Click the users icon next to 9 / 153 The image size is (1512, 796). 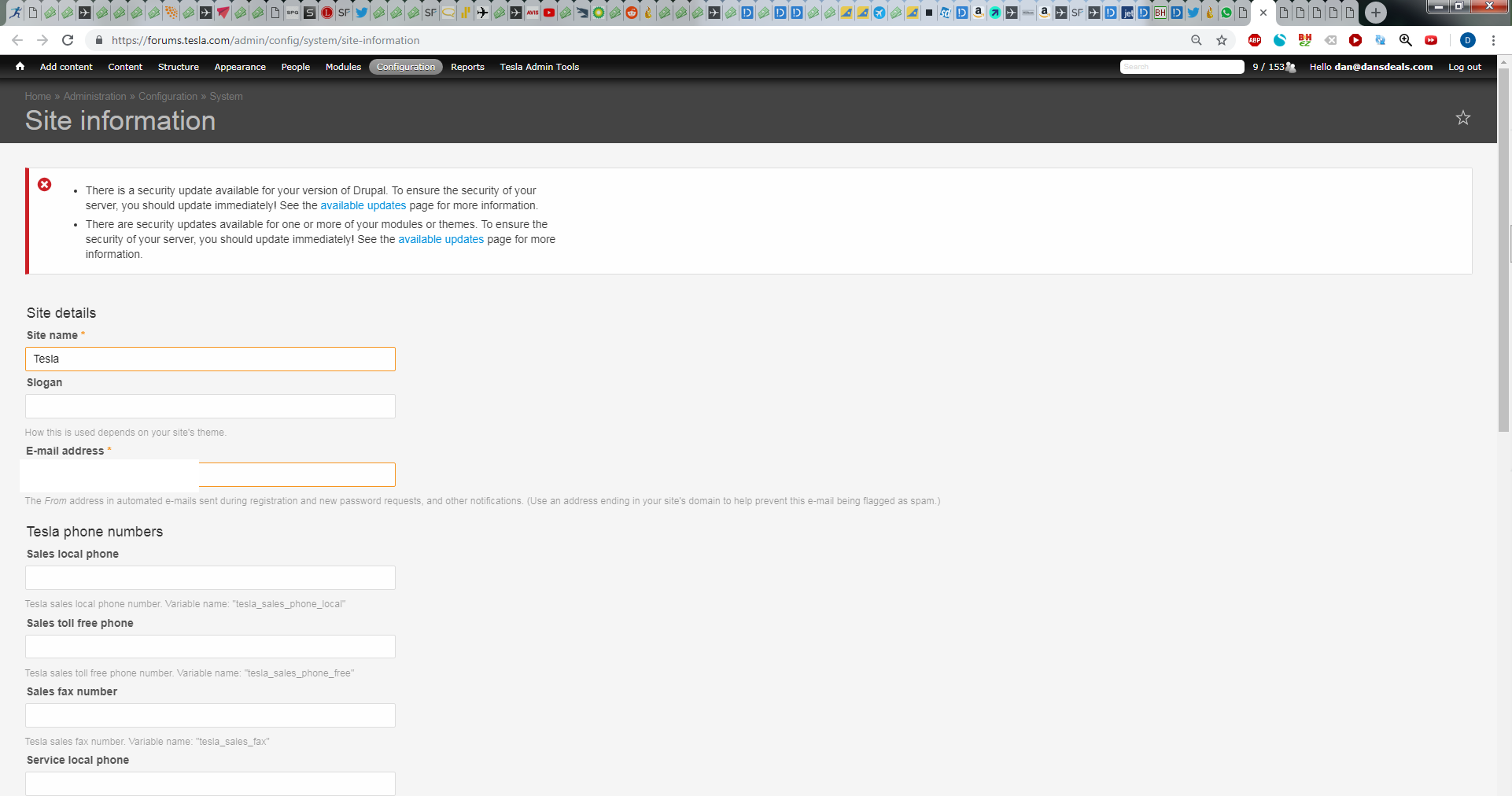pyautogui.click(x=1290, y=67)
